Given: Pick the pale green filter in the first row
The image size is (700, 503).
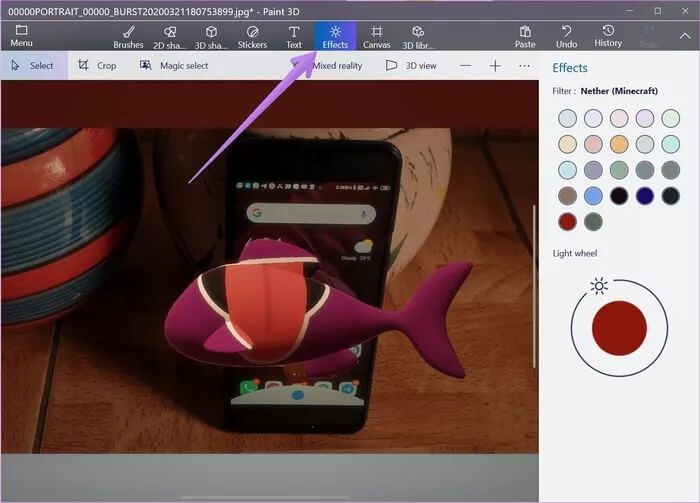Looking at the screenshot, I should coord(671,118).
